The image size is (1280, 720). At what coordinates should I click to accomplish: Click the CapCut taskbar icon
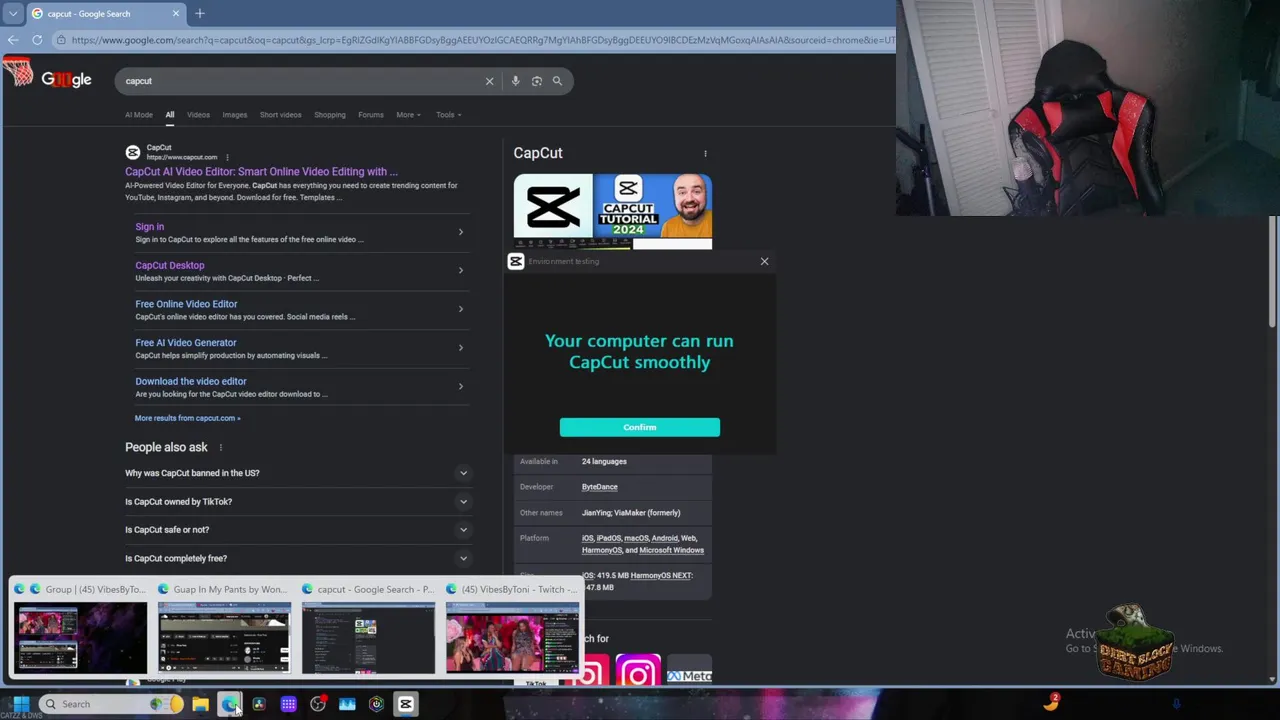pyautogui.click(x=406, y=704)
